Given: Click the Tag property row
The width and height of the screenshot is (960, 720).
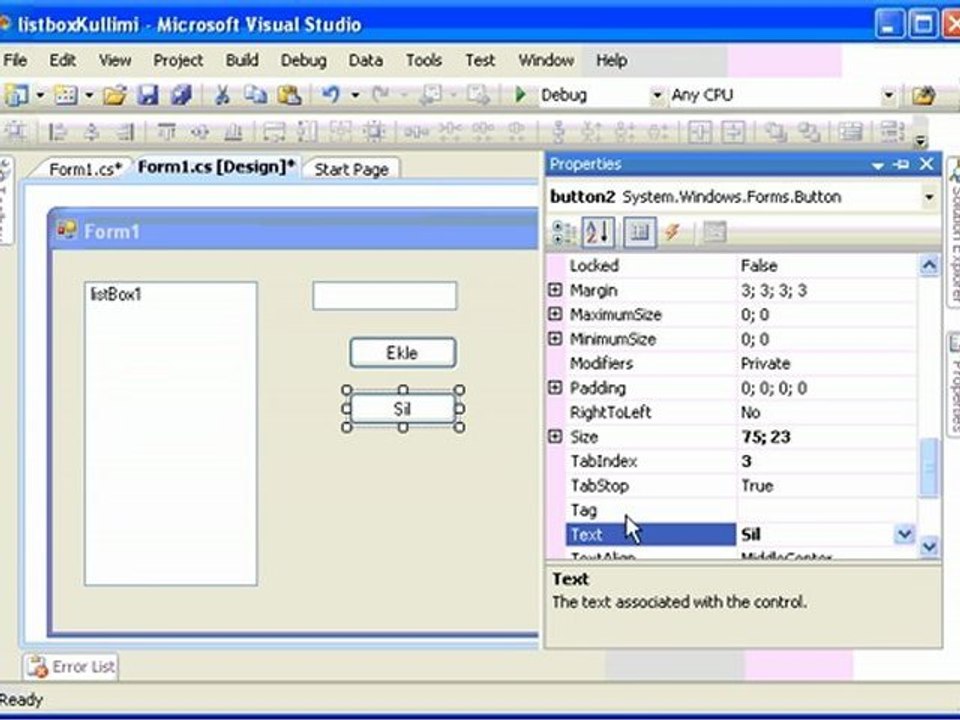Looking at the screenshot, I should (x=741, y=510).
